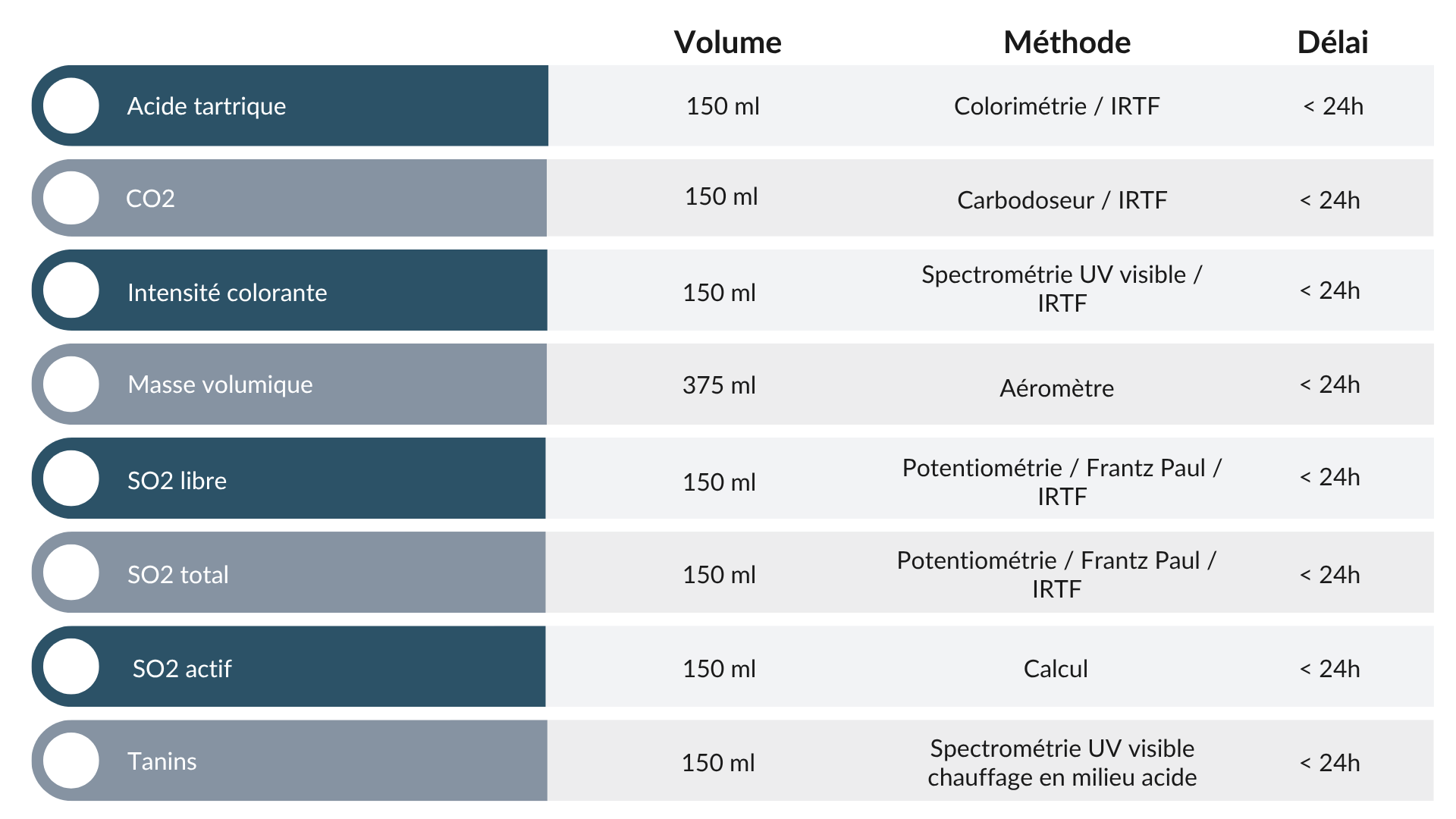Check the white circle for Tanins

[71, 761]
